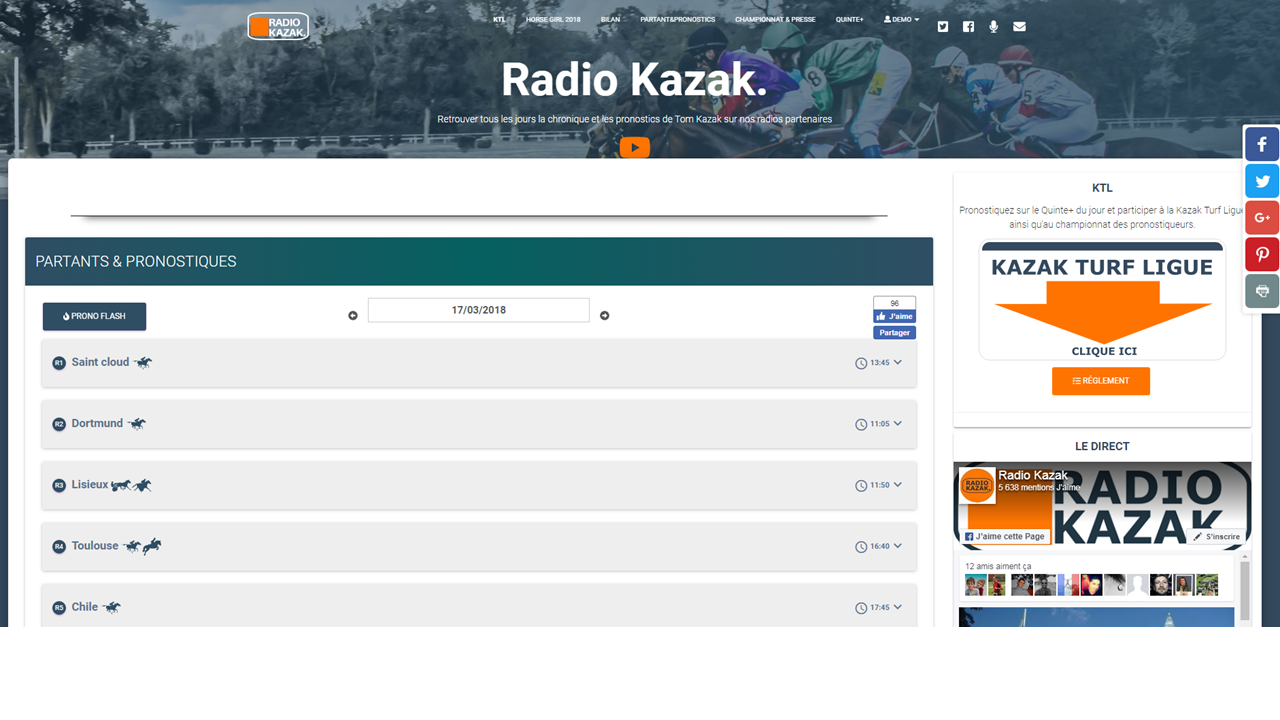Open CHAMPIONNAT & PRESSE menu item
This screenshot has height=720, width=1280.
(775, 19)
